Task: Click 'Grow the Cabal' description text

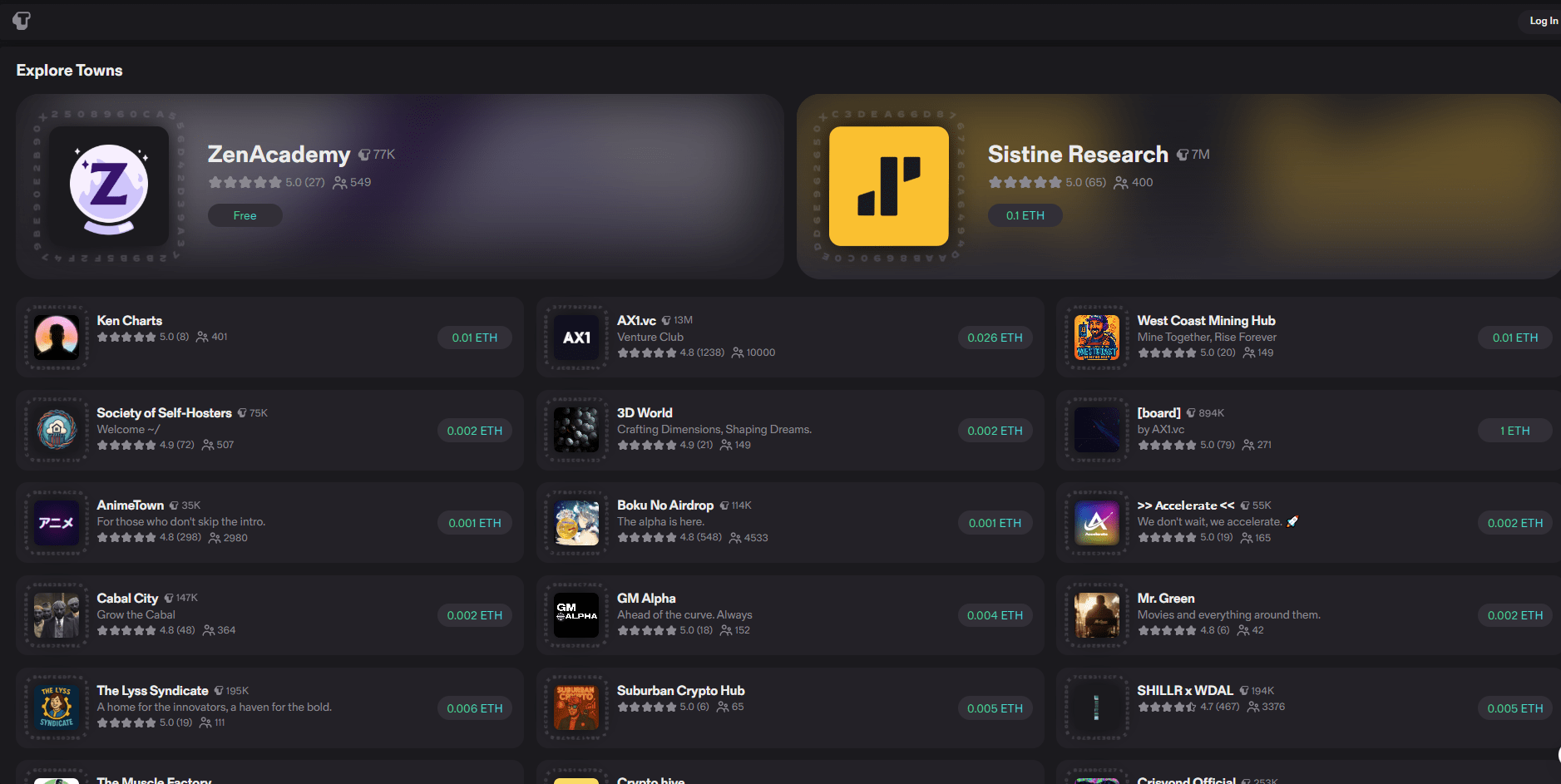Action: pyautogui.click(x=136, y=614)
